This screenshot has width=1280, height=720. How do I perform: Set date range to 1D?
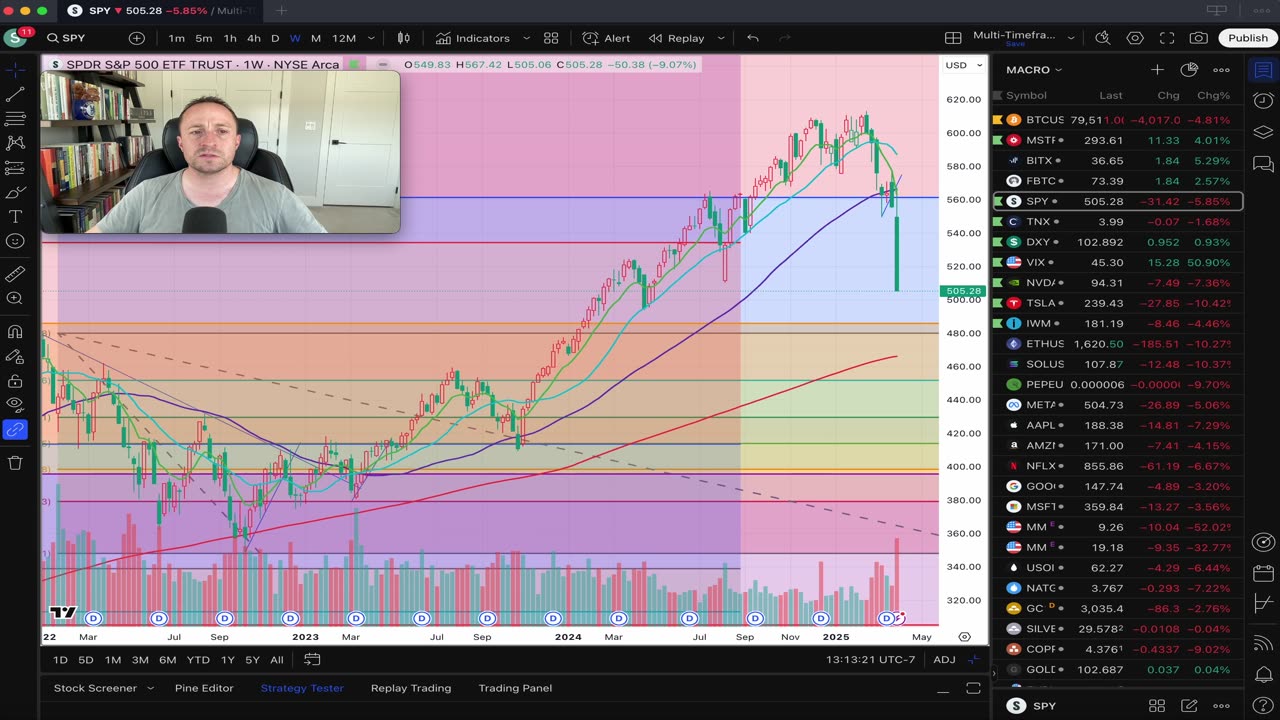(x=60, y=660)
